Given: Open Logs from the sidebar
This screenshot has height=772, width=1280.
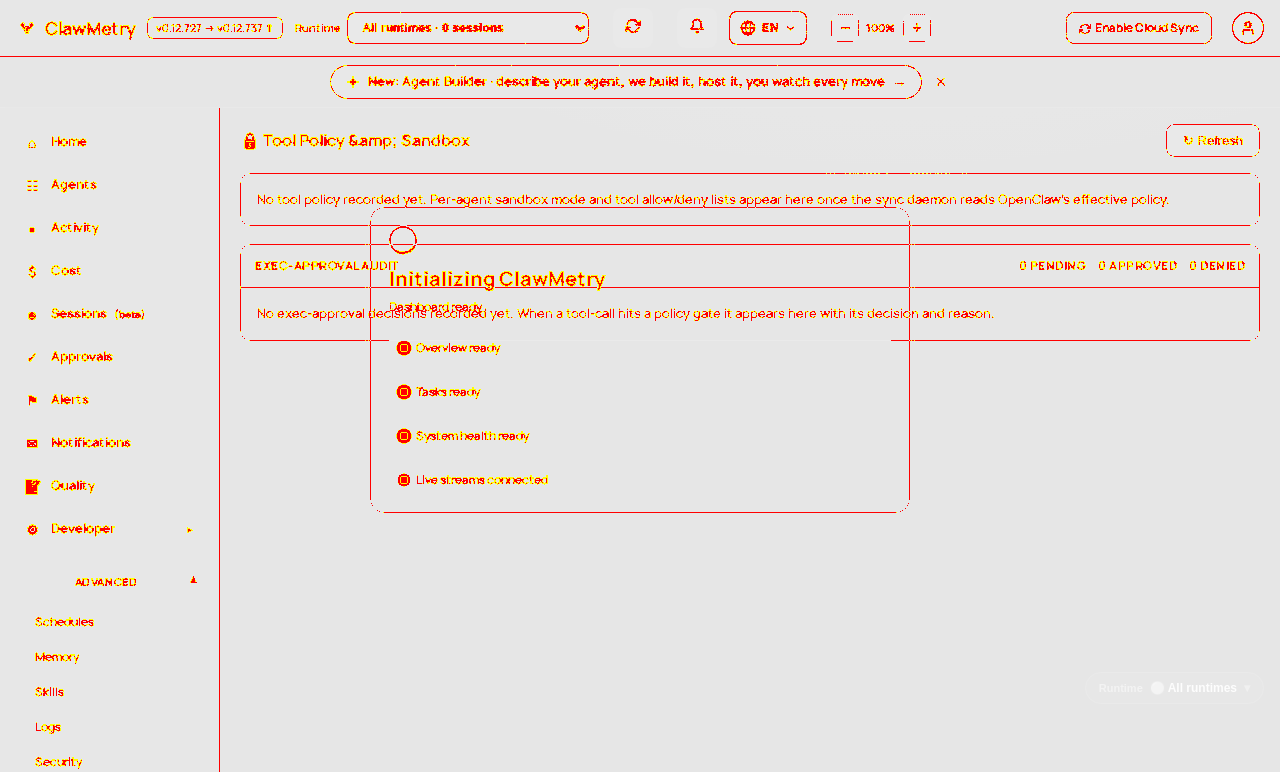Looking at the screenshot, I should (x=48, y=727).
